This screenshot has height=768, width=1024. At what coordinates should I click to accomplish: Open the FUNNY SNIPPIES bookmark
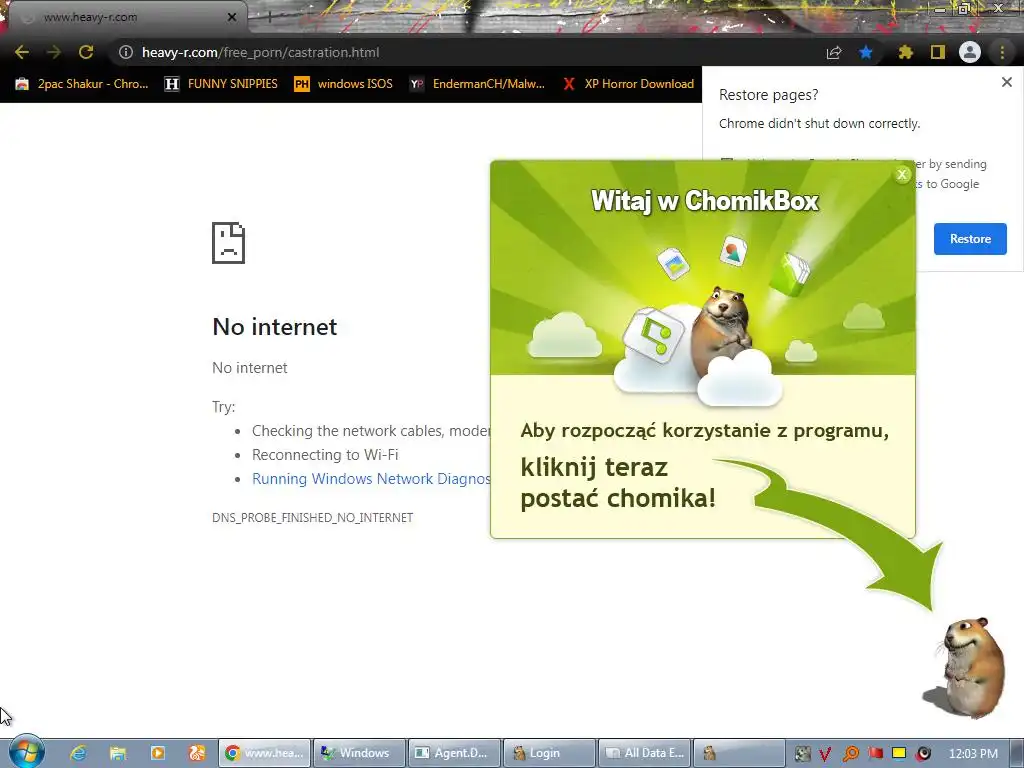tap(221, 84)
